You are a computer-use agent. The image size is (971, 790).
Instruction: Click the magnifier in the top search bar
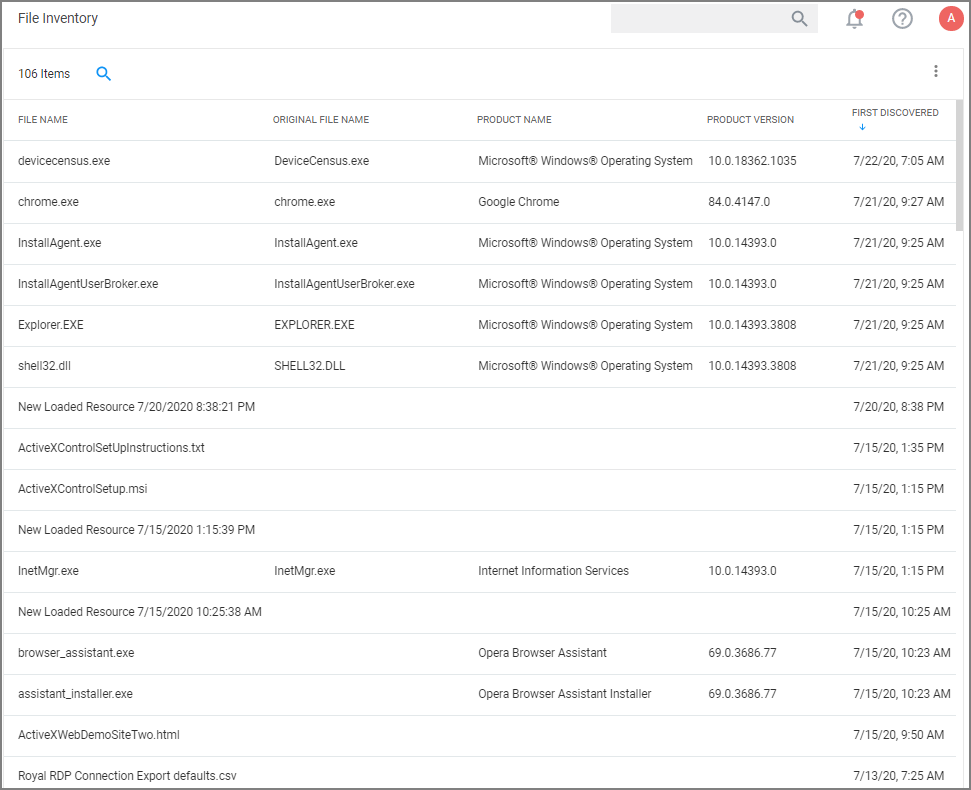pyautogui.click(x=799, y=18)
